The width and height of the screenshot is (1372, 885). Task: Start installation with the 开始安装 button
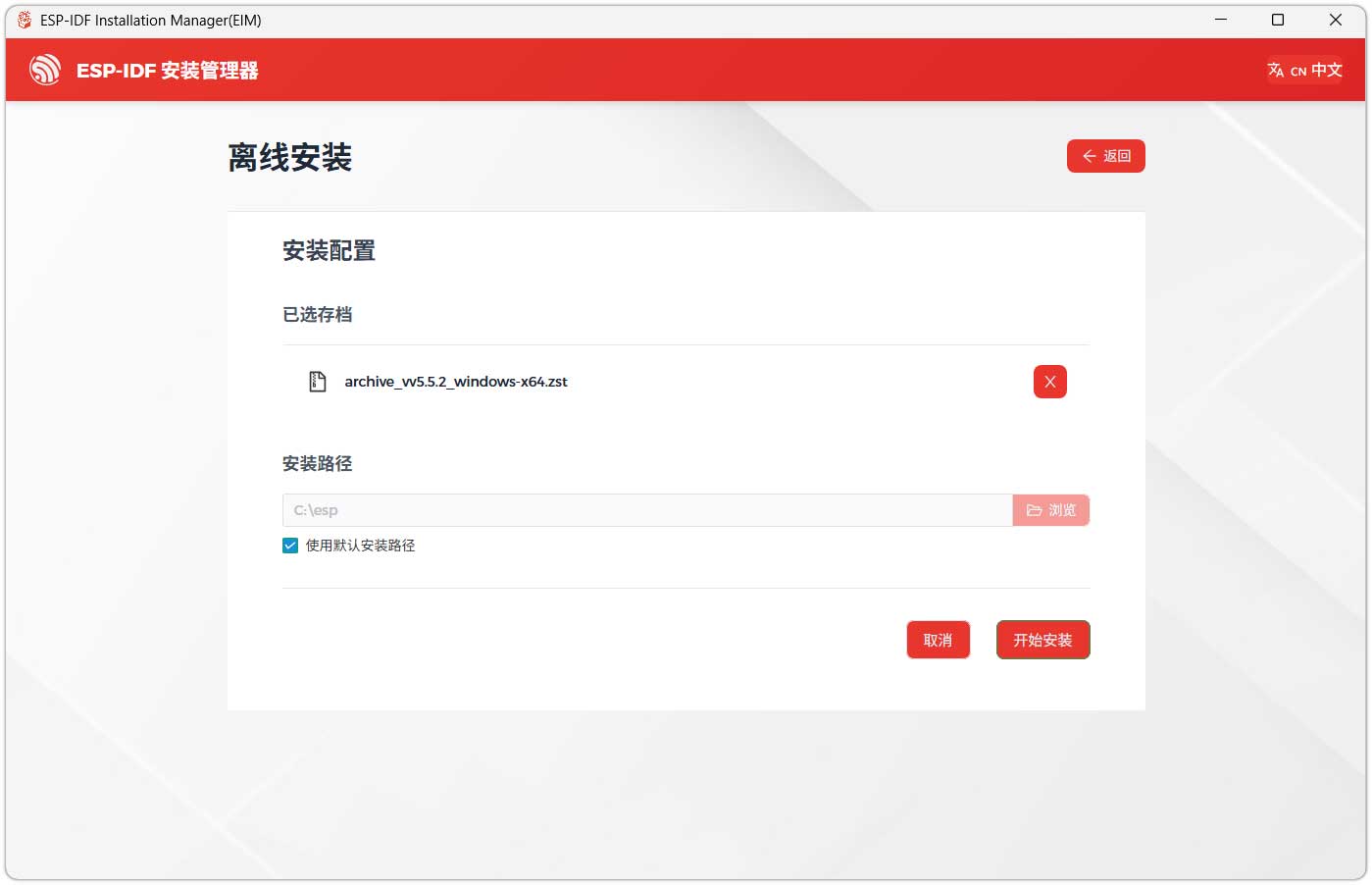pos(1042,640)
